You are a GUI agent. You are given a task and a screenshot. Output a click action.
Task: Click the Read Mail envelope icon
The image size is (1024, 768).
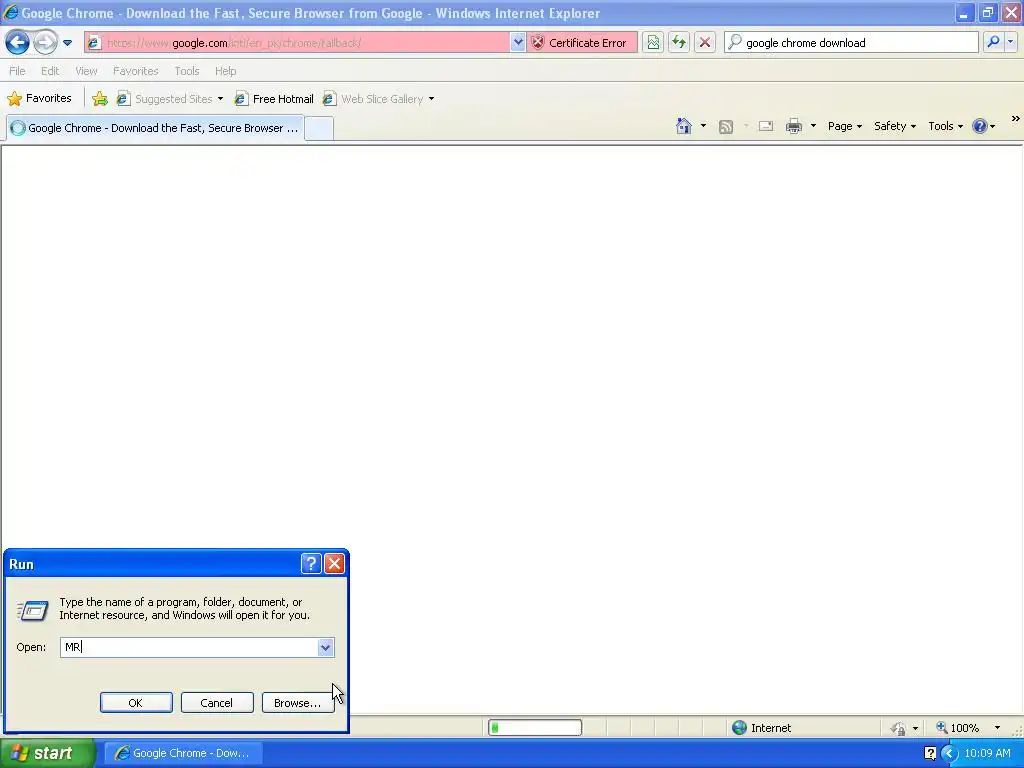pyautogui.click(x=765, y=126)
